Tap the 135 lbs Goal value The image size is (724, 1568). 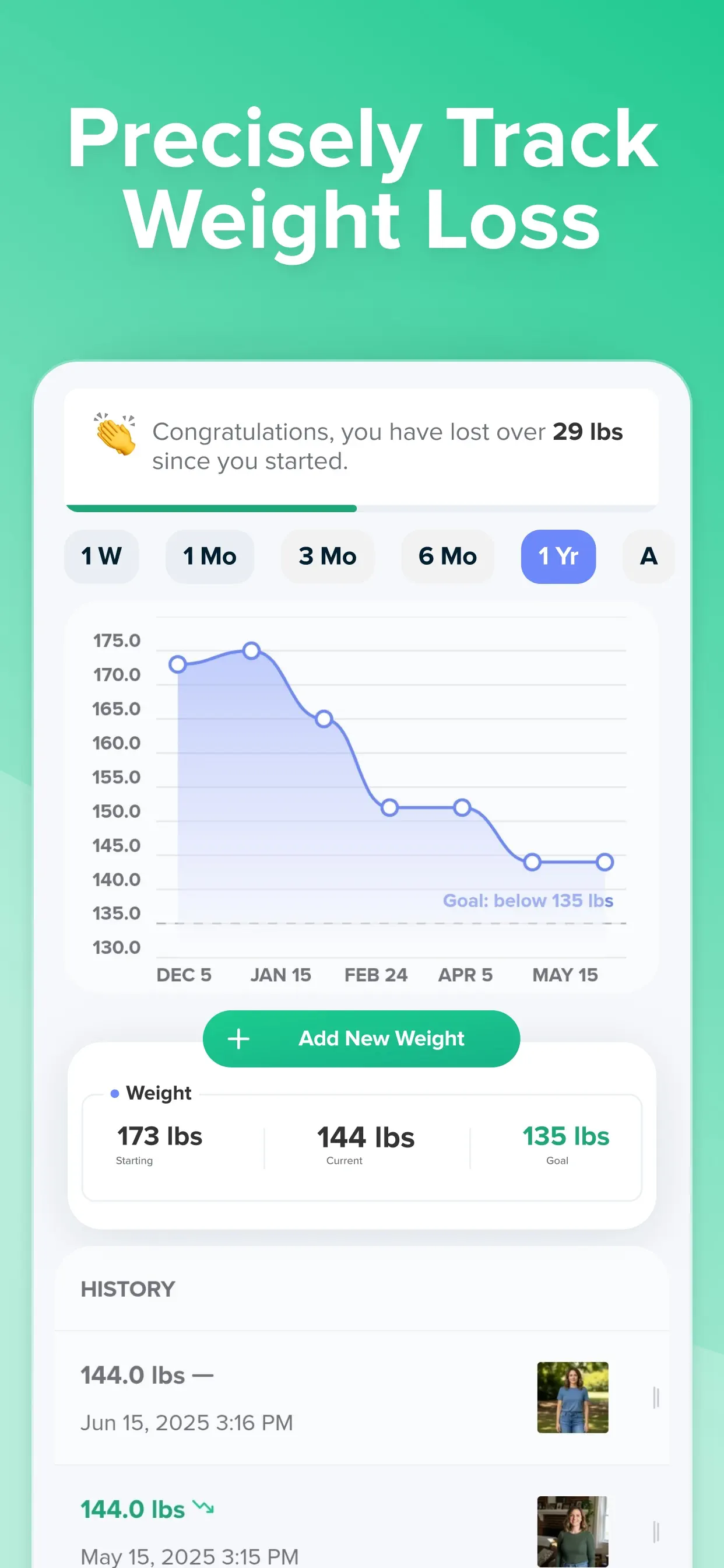click(566, 1136)
